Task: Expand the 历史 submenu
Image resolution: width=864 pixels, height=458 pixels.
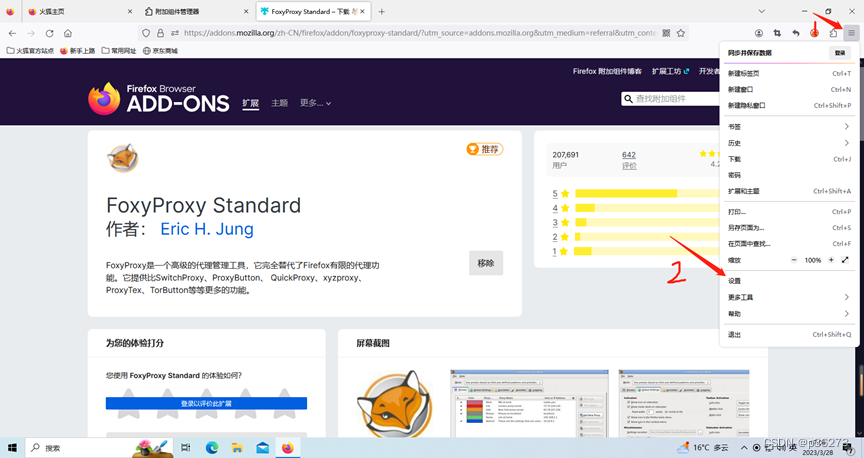Action: click(789, 143)
